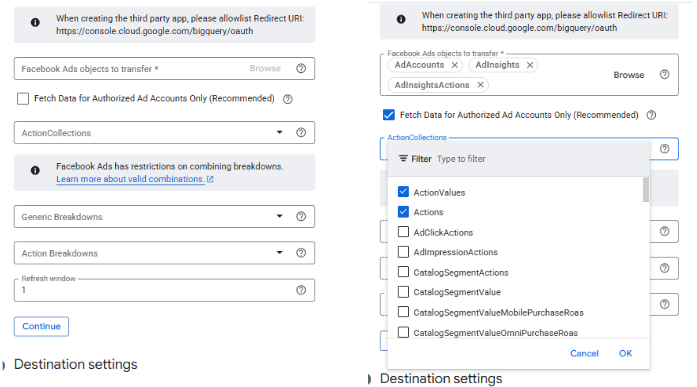This screenshot has height=387, width=697.
Task: Click the Type to filter field
Action: [461, 159]
